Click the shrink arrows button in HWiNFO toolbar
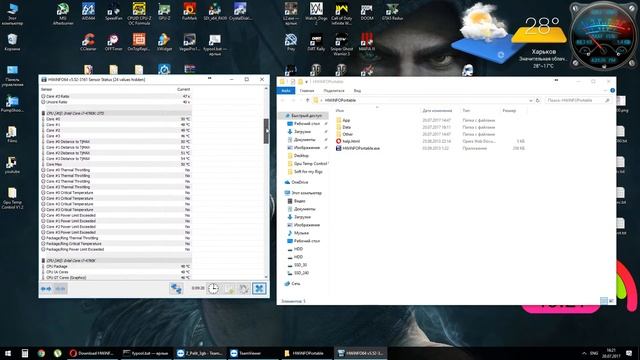 (60, 289)
